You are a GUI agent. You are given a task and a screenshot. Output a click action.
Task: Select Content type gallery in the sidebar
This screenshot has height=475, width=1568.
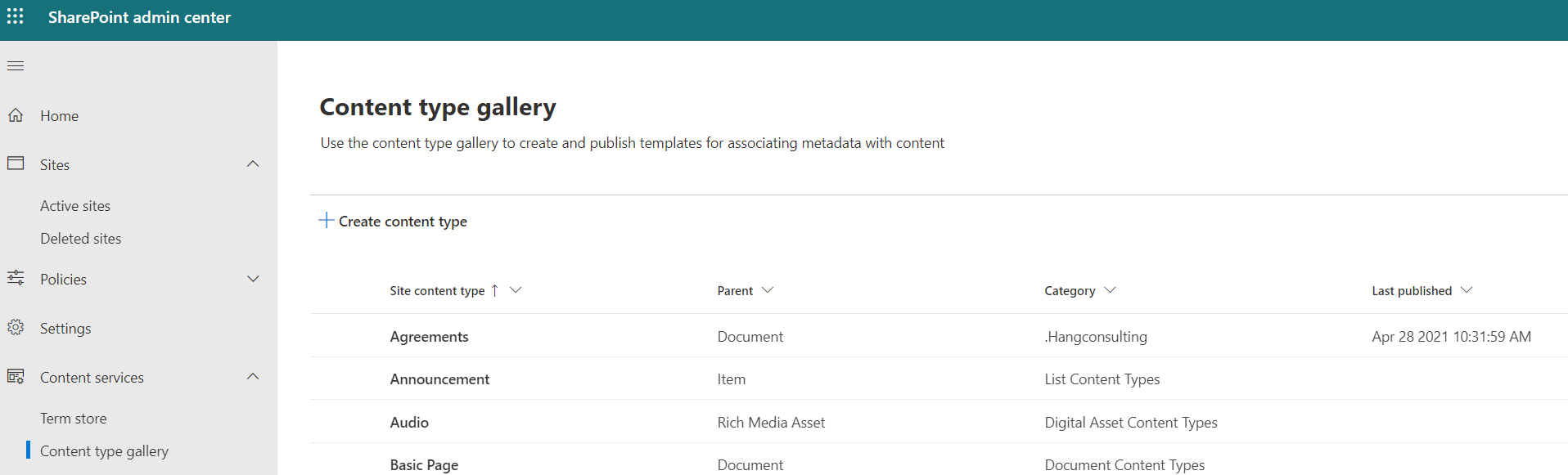click(x=105, y=450)
